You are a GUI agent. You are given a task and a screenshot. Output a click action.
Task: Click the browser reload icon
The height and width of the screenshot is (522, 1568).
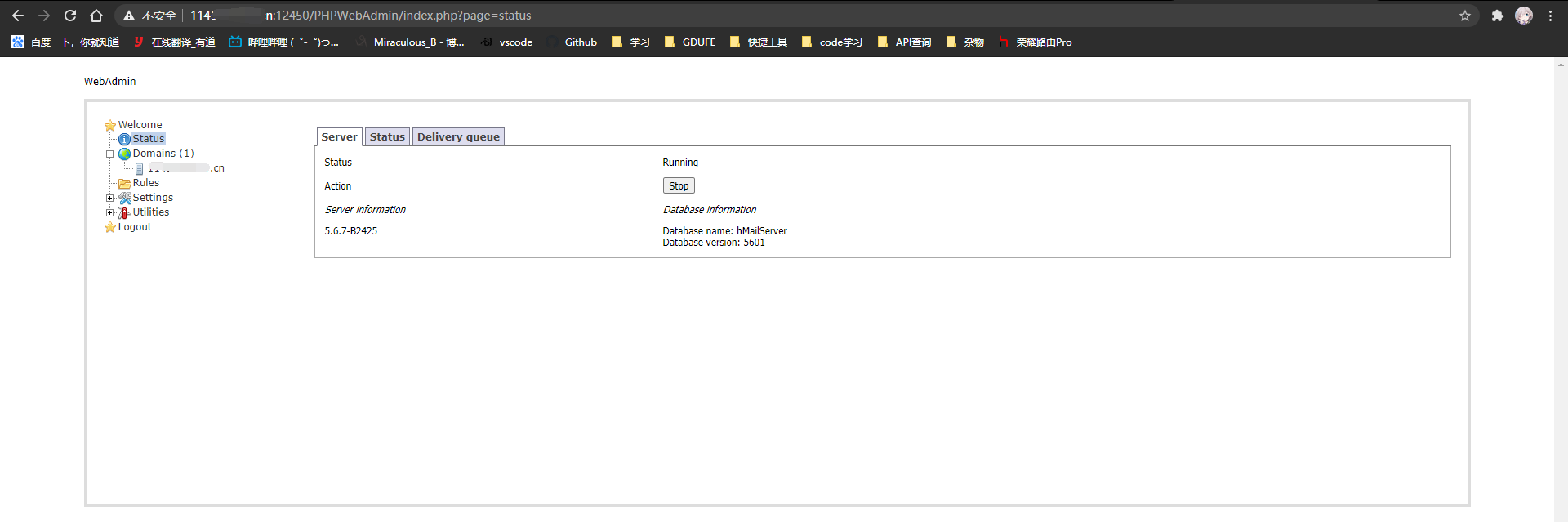point(70,16)
